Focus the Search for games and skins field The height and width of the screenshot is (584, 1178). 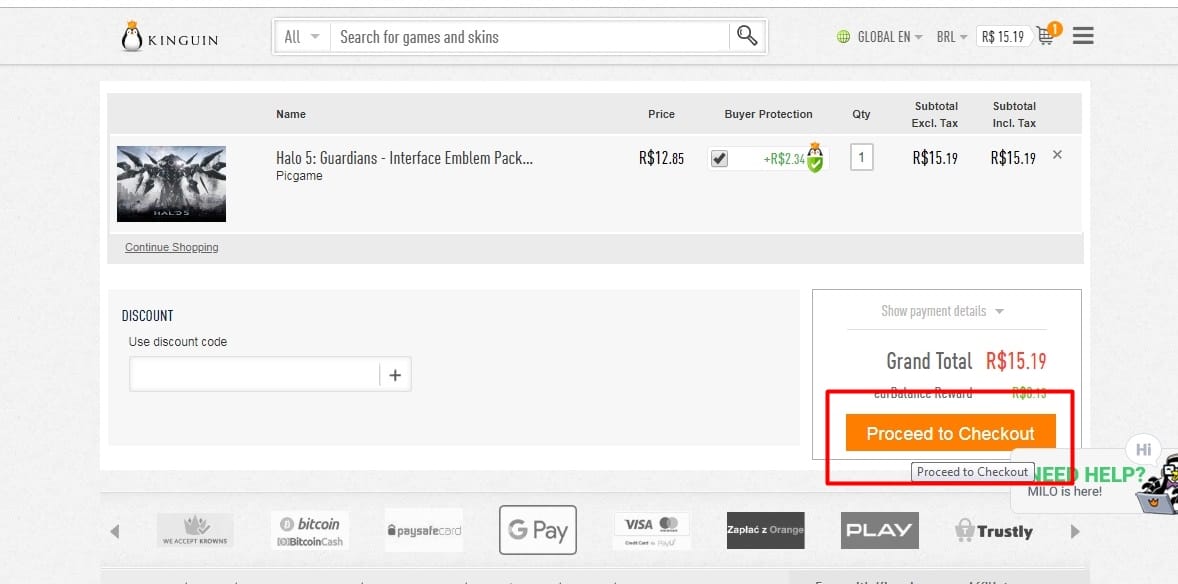(530, 37)
